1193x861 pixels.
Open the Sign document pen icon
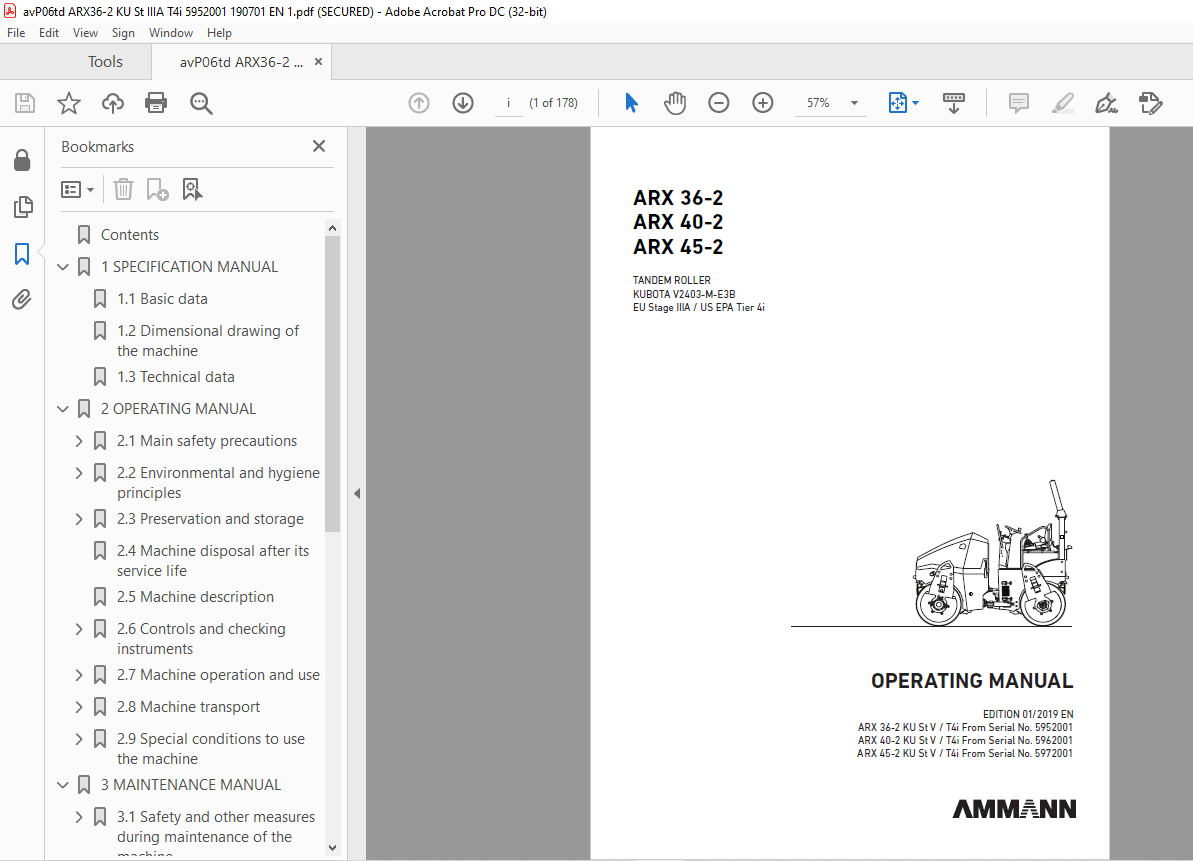coord(1106,103)
